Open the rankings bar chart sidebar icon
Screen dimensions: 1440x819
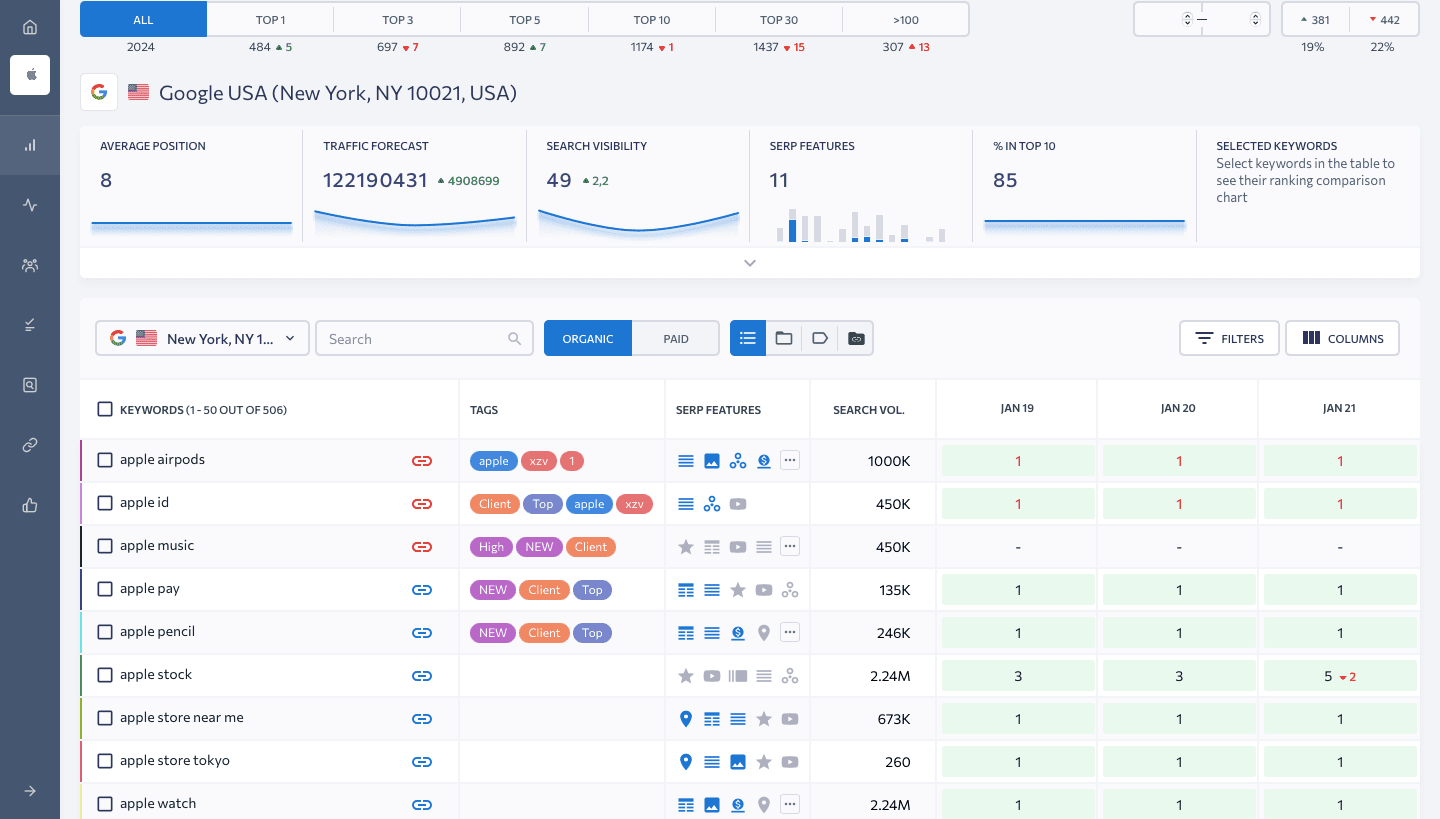pyautogui.click(x=30, y=145)
